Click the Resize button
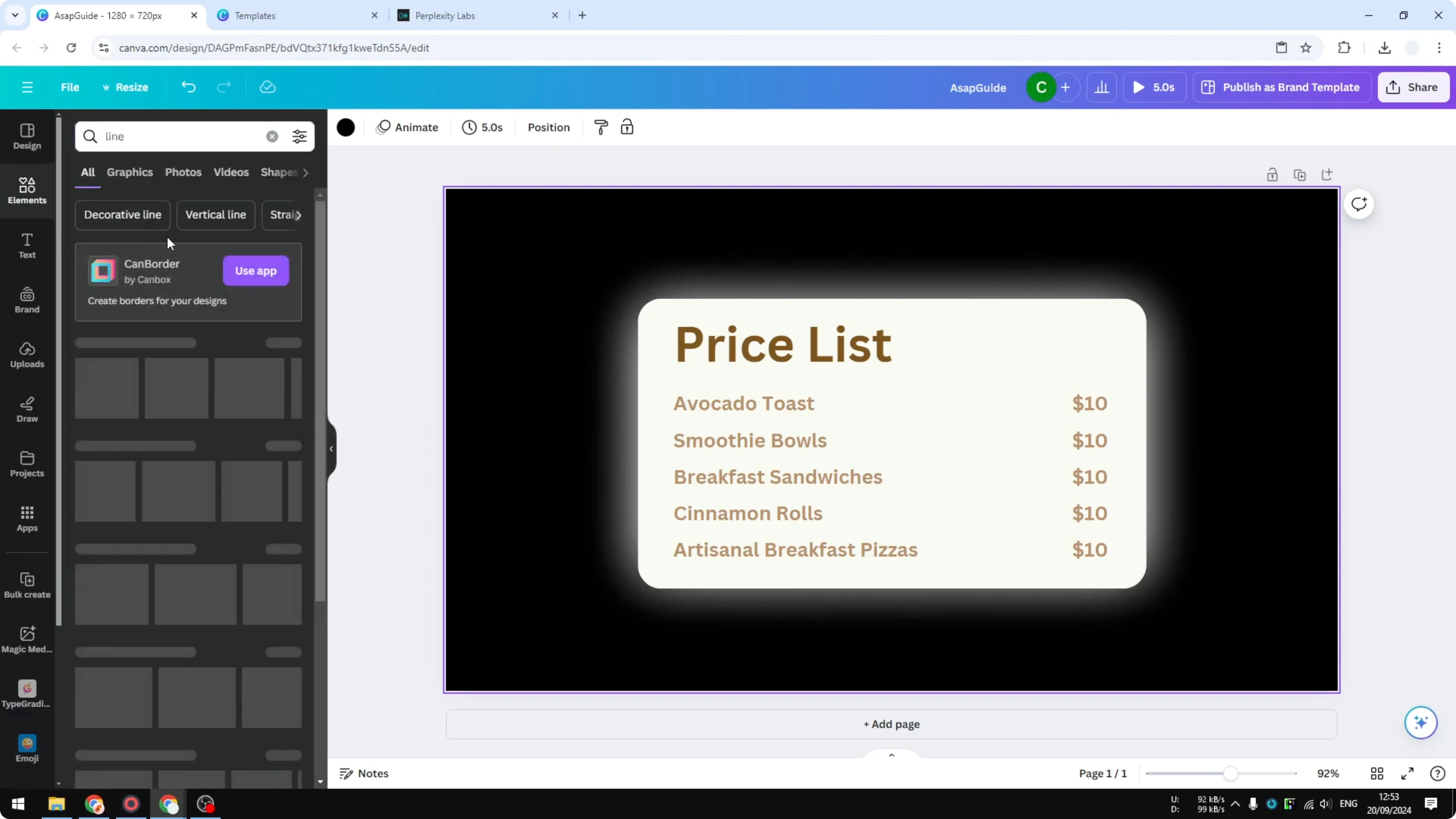Viewport: 1456px width, 819px height. (x=125, y=87)
